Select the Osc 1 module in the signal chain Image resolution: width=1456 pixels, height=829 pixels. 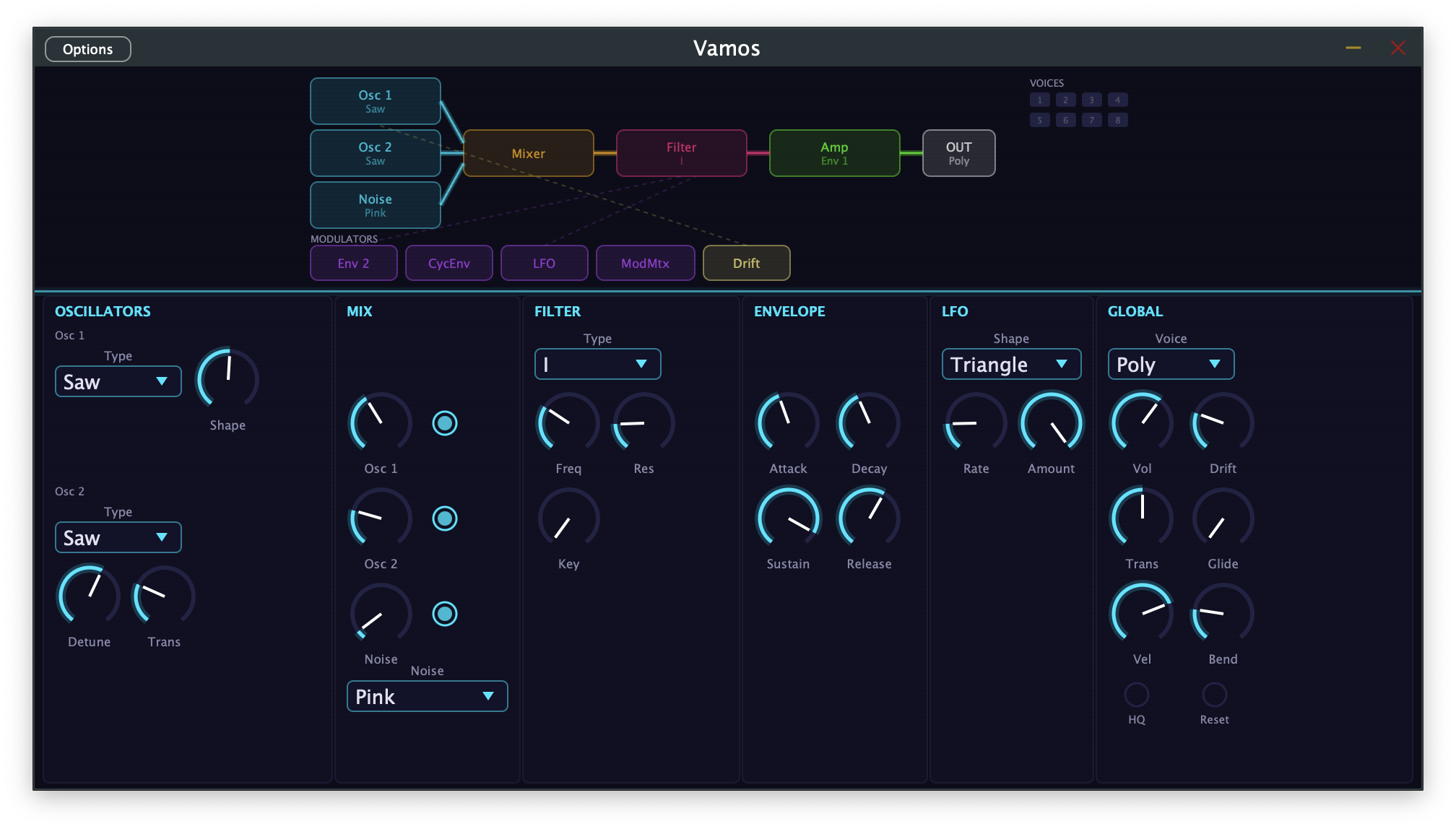click(x=375, y=100)
